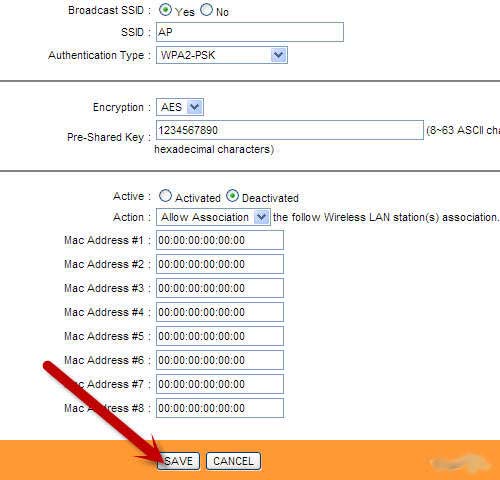Select Yes for Broadcast SSID
The width and height of the screenshot is (500, 480).
(x=165, y=10)
